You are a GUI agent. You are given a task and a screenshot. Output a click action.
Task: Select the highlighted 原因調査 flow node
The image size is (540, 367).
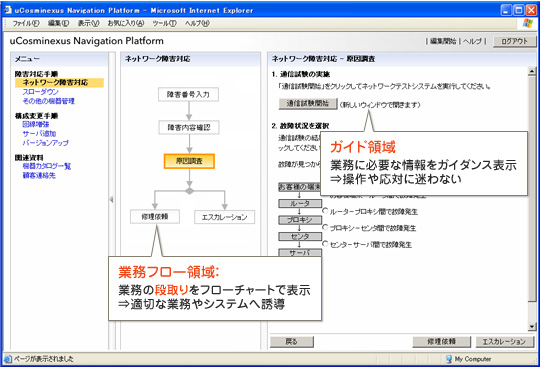(189, 161)
